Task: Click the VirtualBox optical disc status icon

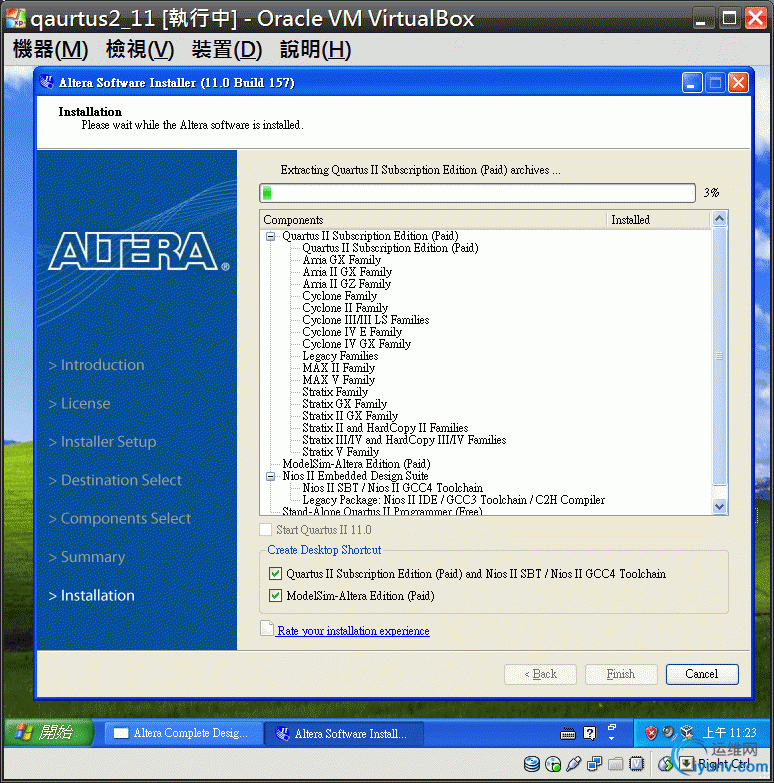Action: (553, 764)
